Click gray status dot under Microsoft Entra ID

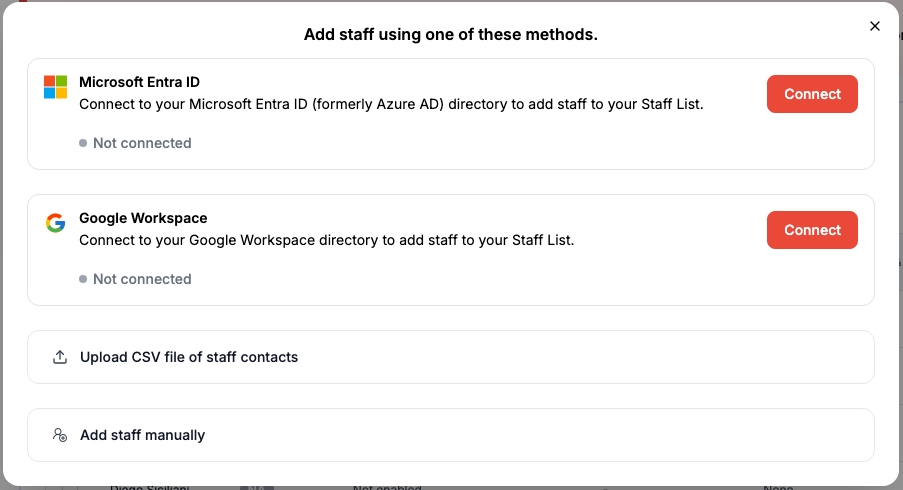[83, 144]
